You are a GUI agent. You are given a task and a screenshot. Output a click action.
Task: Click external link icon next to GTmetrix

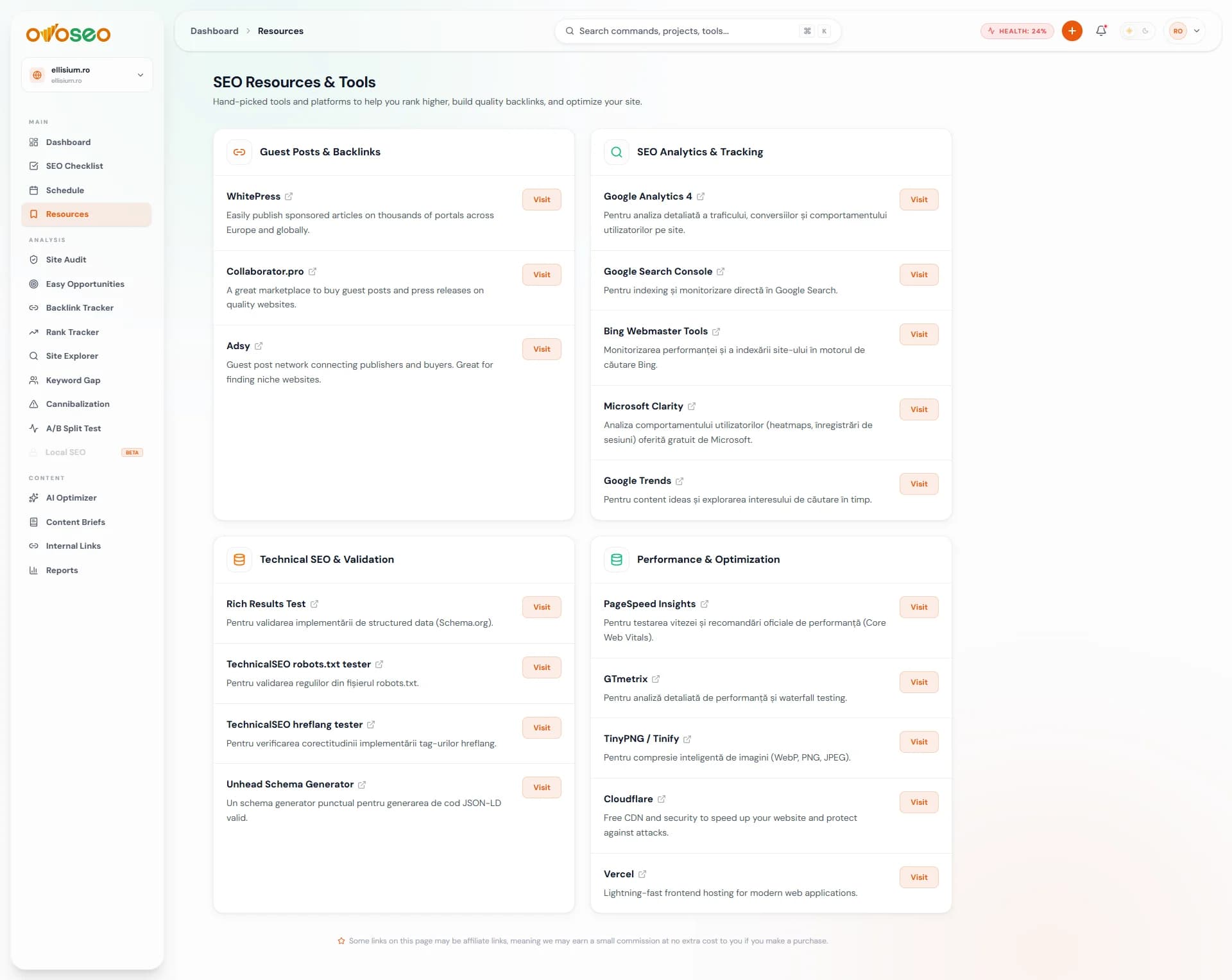click(x=656, y=679)
